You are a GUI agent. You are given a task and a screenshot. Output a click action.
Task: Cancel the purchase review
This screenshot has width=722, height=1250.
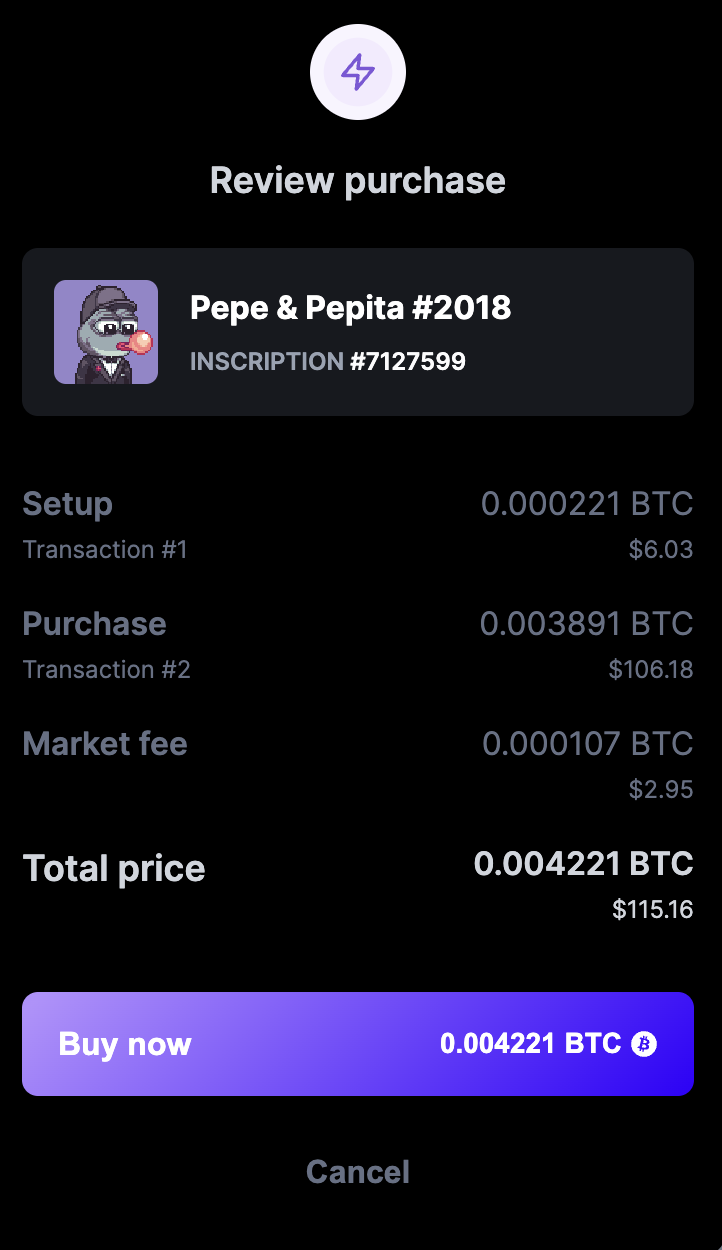coord(358,1171)
